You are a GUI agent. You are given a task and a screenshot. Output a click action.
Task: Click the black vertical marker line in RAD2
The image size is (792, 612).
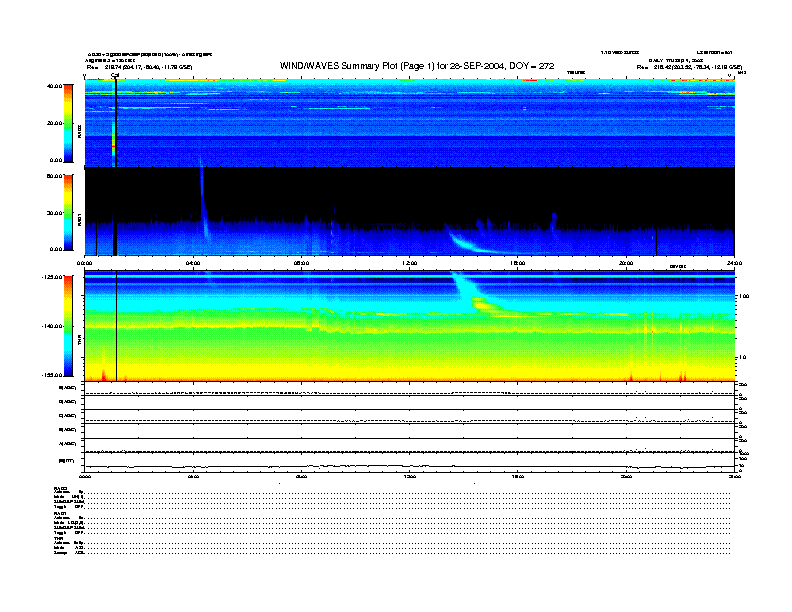[116, 120]
